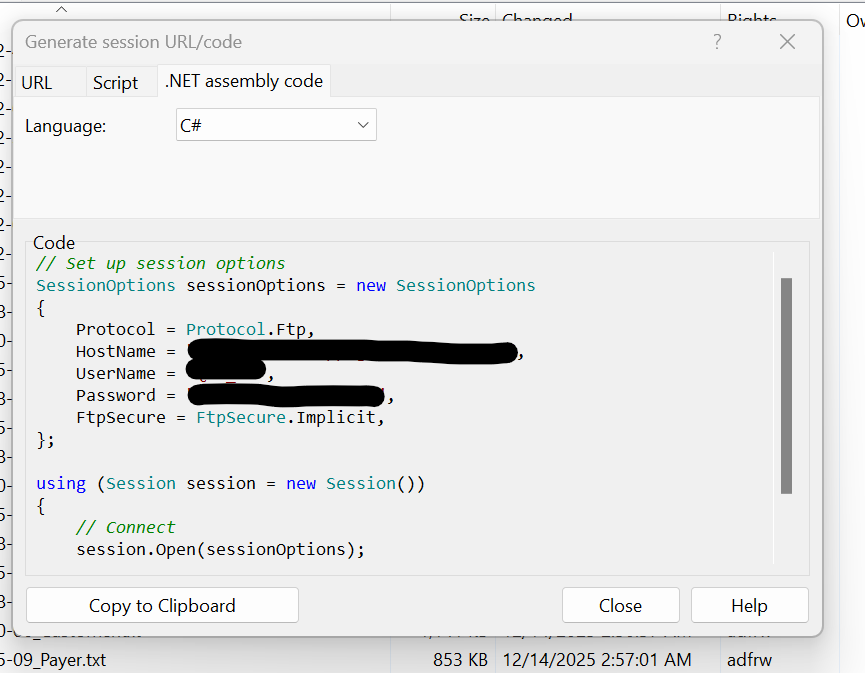Click the Rights column header in background window
Image resolution: width=865 pixels, height=673 pixels.
pos(779,14)
